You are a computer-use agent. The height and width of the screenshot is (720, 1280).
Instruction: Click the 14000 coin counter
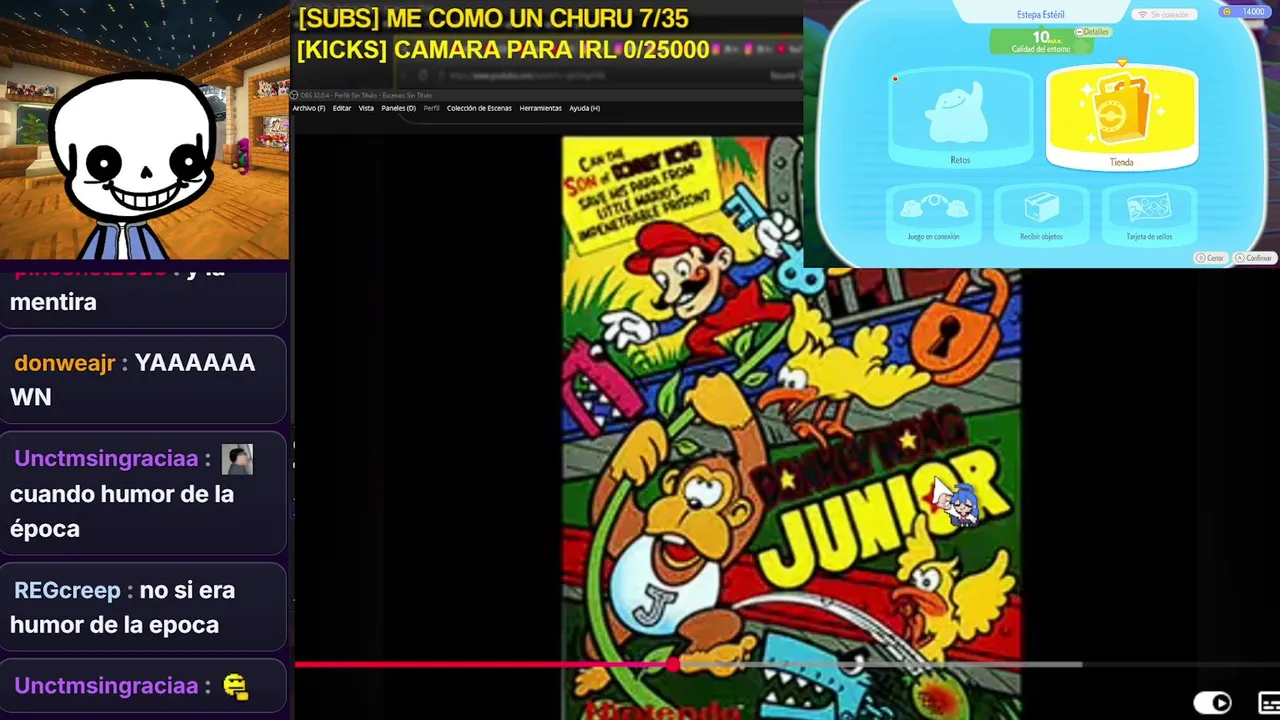1245,12
